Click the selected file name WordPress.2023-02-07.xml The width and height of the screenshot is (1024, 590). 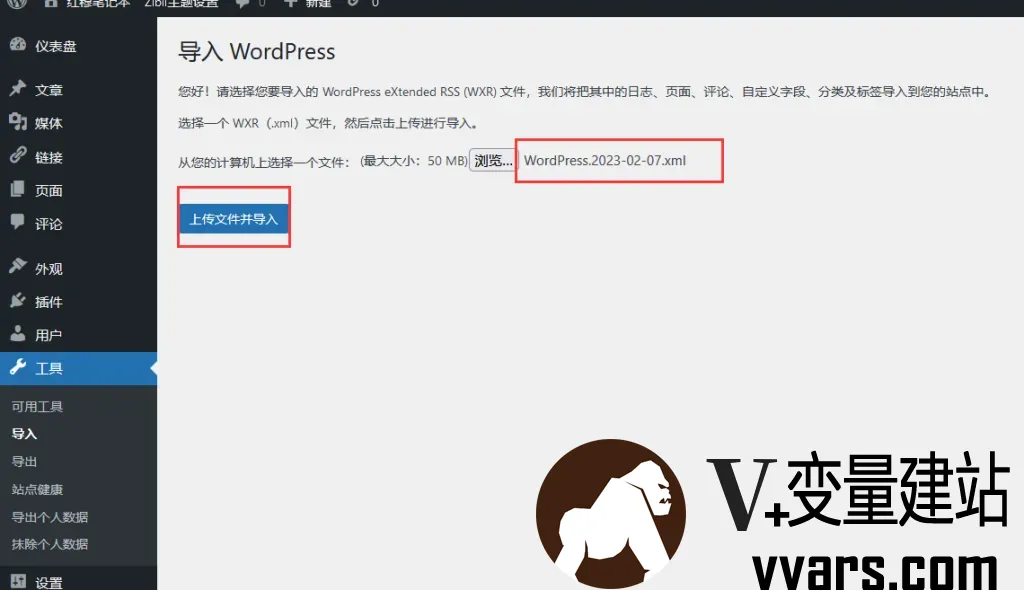click(605, 160)
